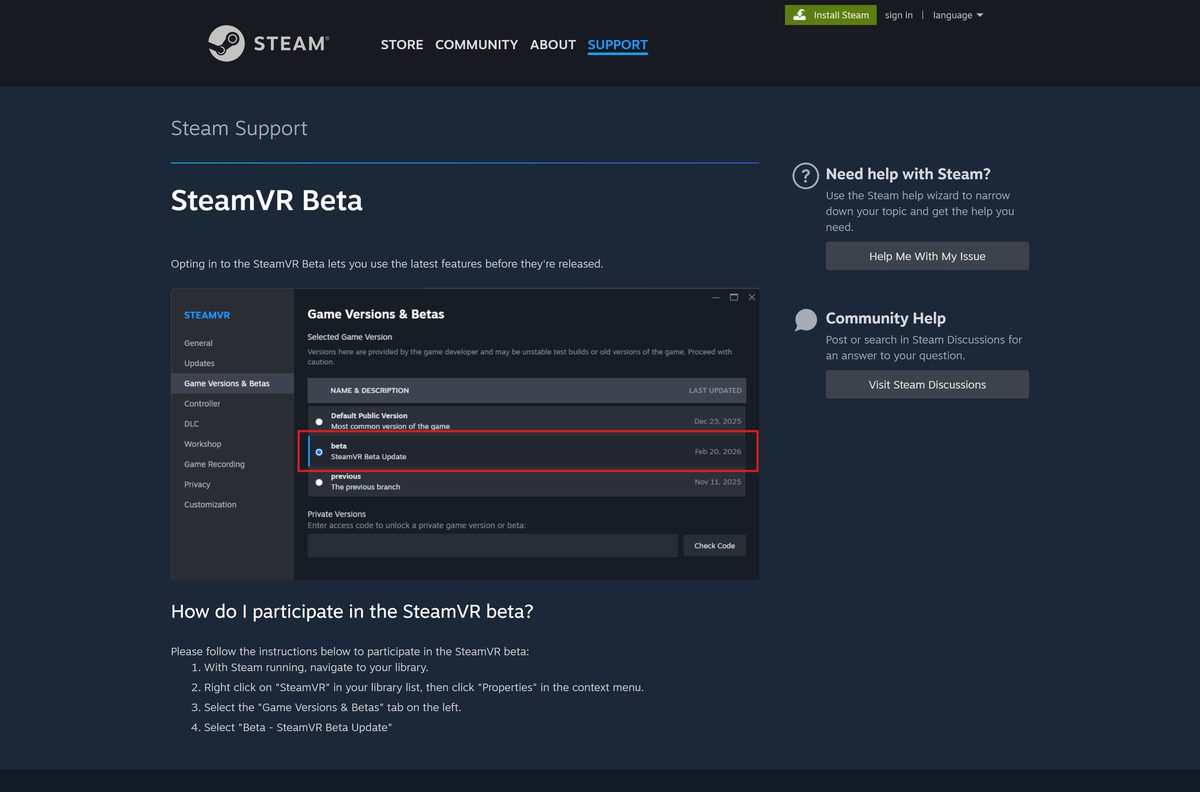Viewport: 1200px width, 792px height.
Task: Click the 'Nov 11, 2025' last updated date
Action: coord(718,482)
